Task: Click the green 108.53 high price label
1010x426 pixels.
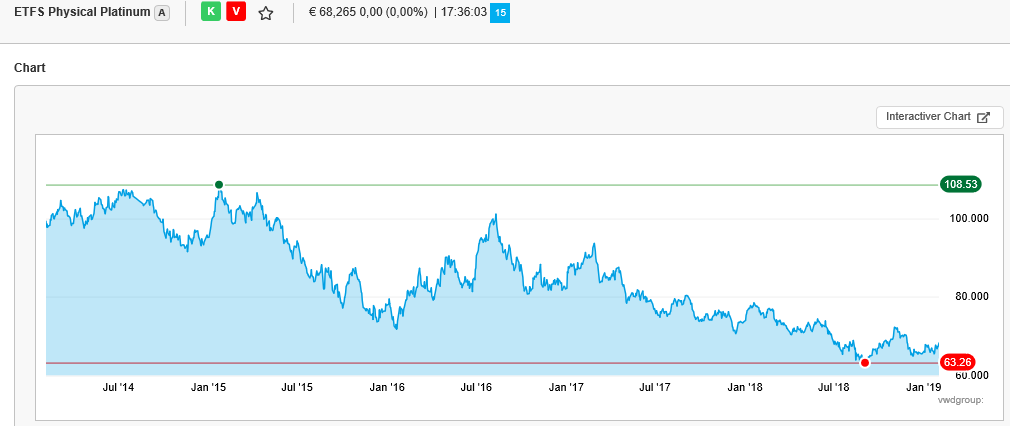Action: (x=960, y=184)
